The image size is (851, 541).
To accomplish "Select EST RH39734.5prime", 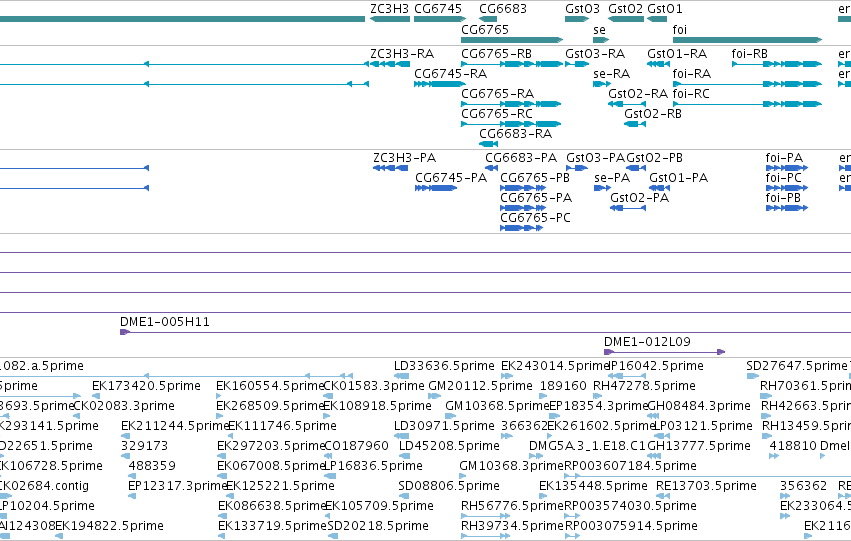I will (x=485, y=536).
